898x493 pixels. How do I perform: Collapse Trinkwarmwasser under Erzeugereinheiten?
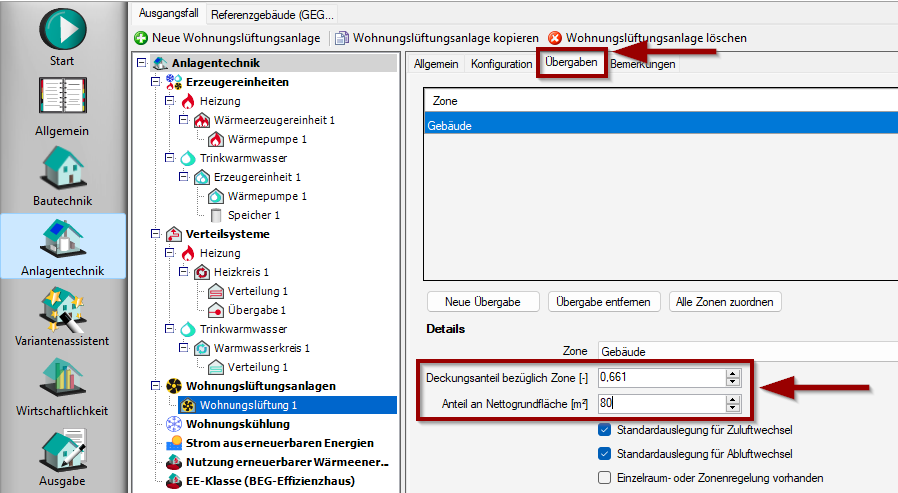click(170, 157)
